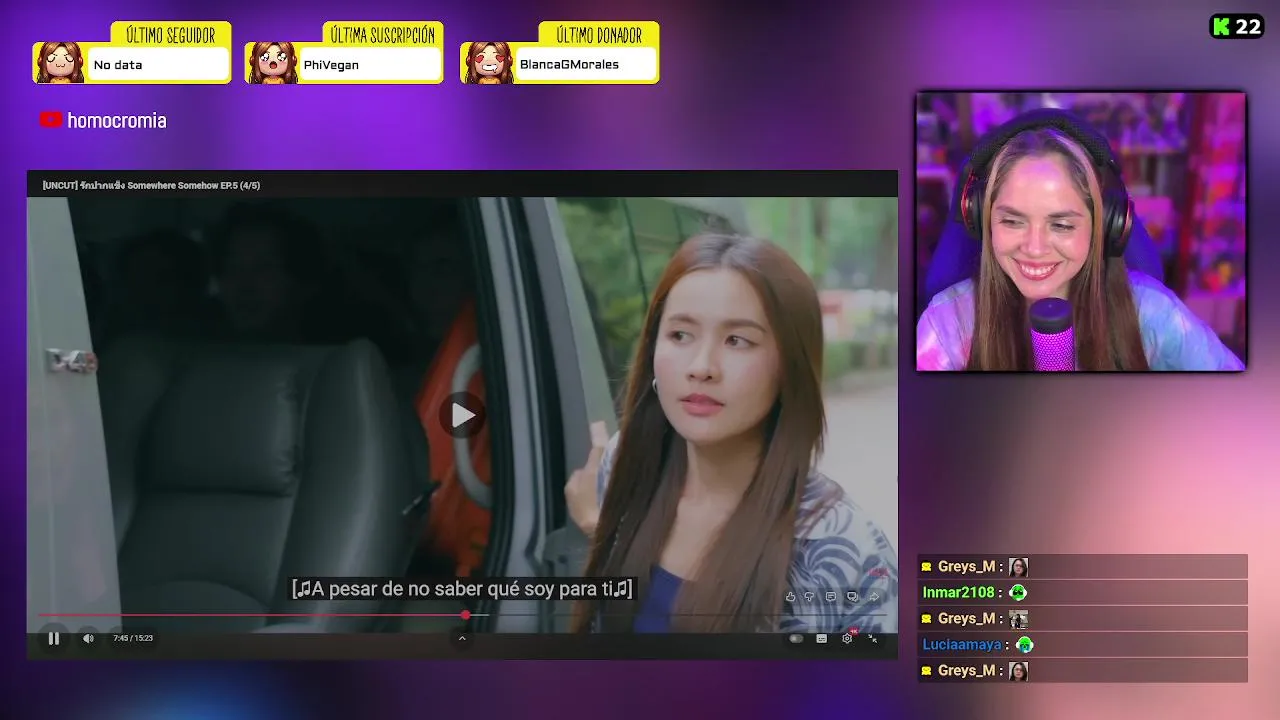Screen dimensions: 1280x720
Task: Pause the video with the pause button
Action: click(x=54, y=638)
